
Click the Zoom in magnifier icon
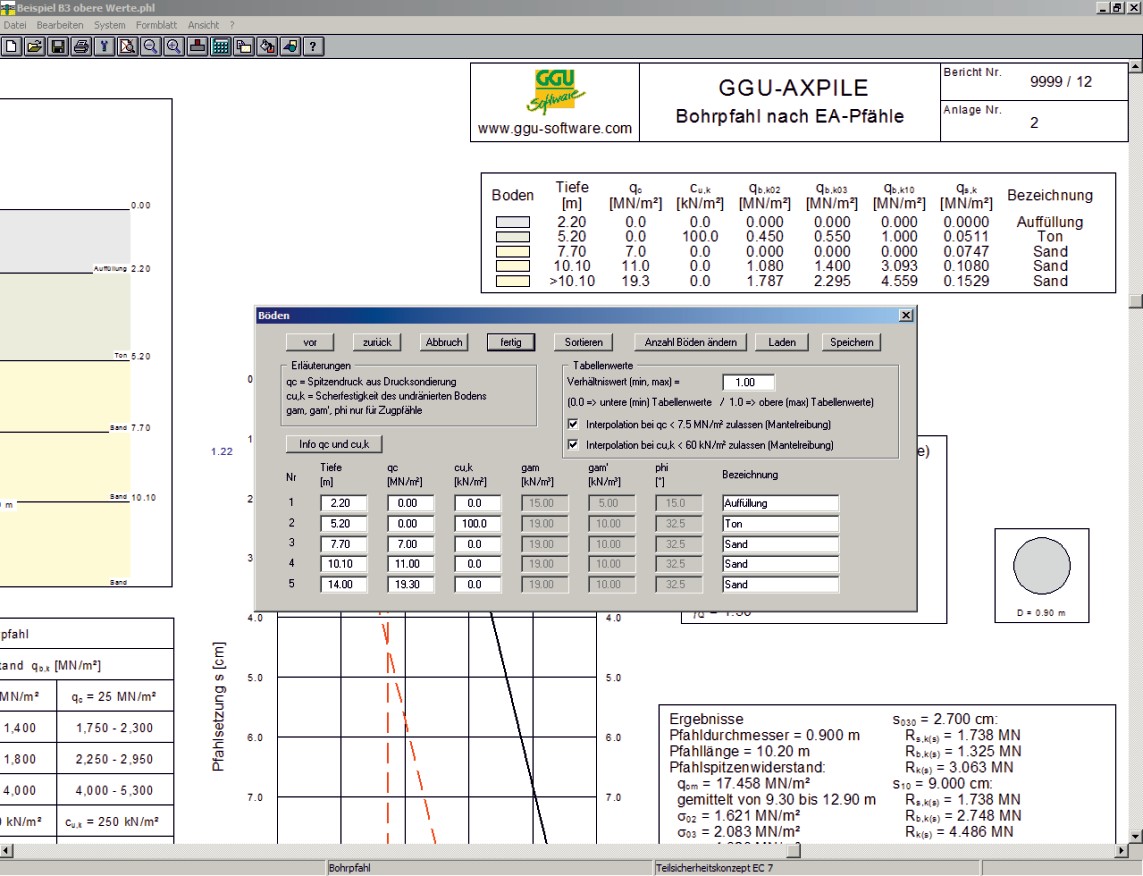click(174, 47)
